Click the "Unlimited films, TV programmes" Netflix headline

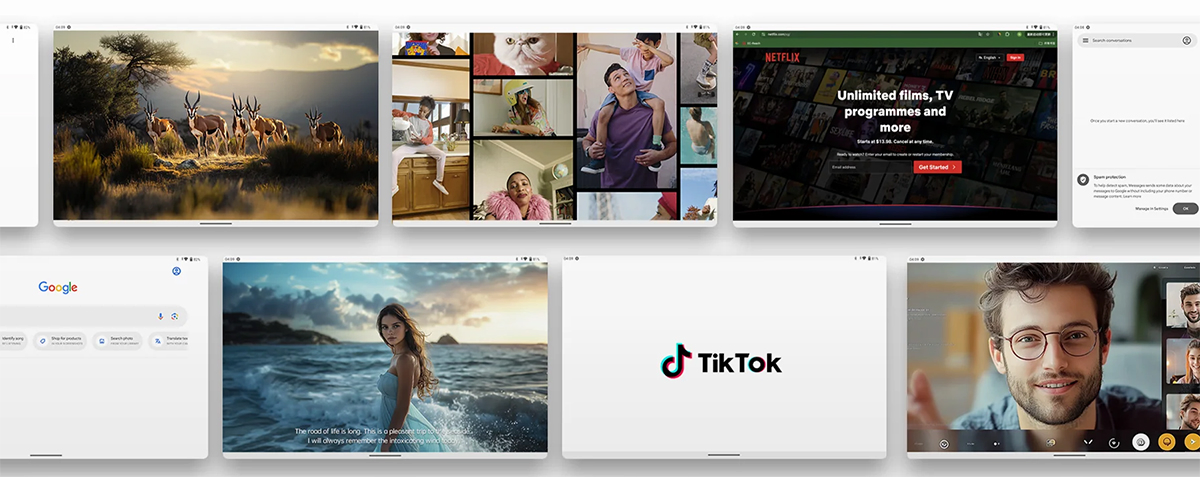tap(894, 111)
